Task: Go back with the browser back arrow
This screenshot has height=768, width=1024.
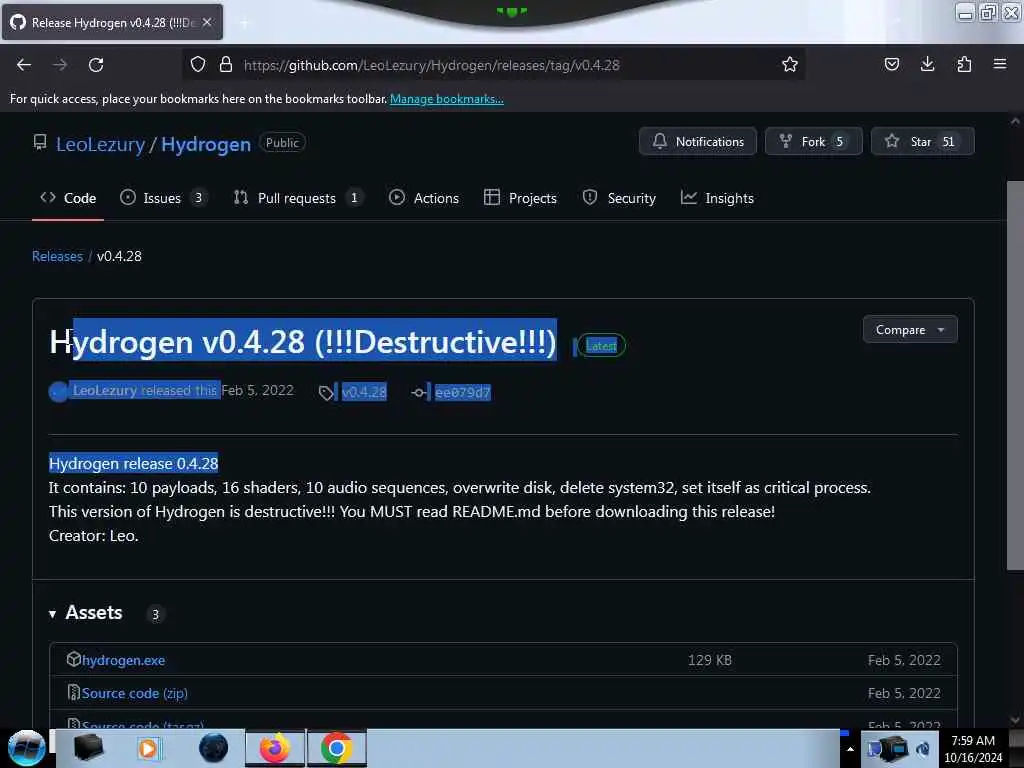Action: coord(24,65)
